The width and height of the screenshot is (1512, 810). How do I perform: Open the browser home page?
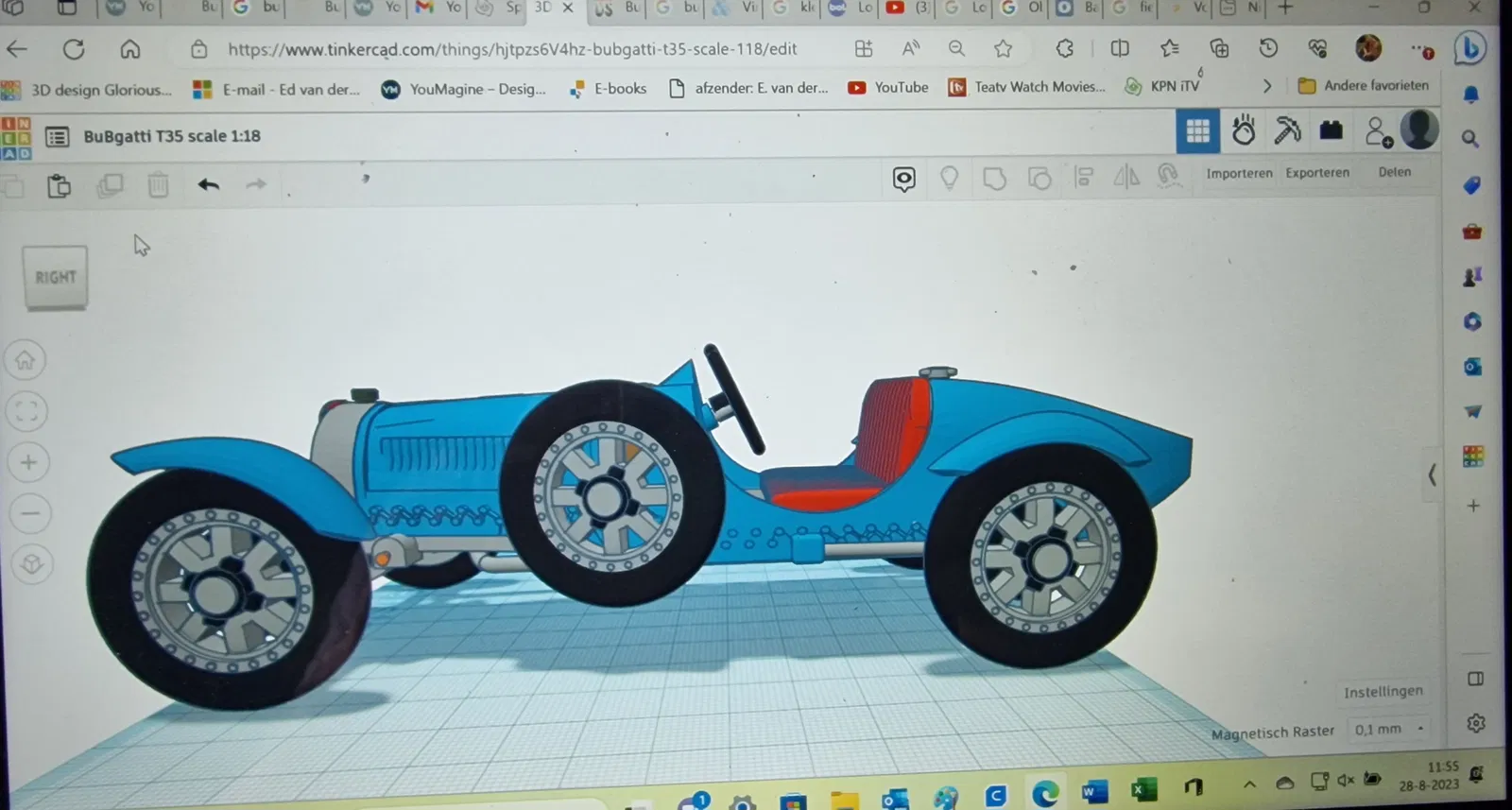click(x=130, y=49)
